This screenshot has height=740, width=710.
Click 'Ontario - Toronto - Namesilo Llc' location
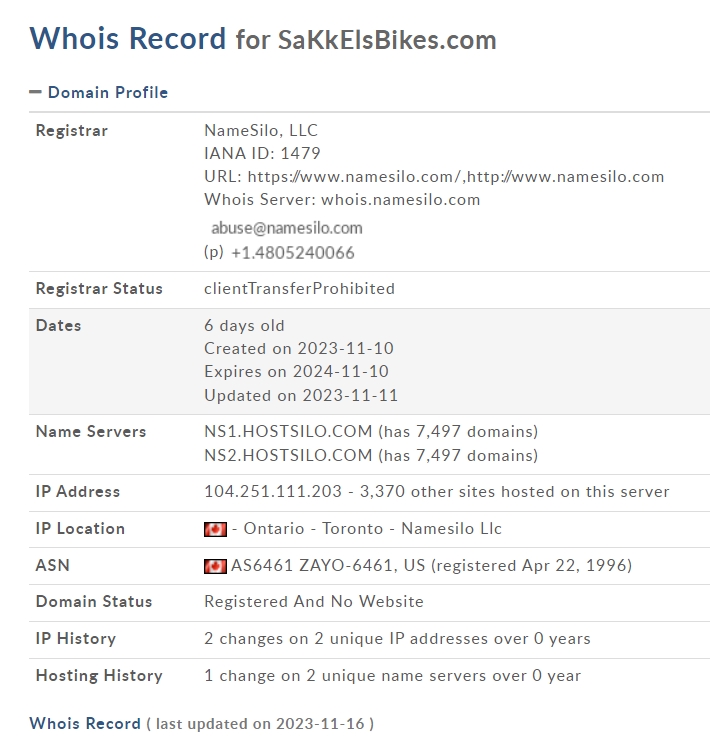click(372, 529)
